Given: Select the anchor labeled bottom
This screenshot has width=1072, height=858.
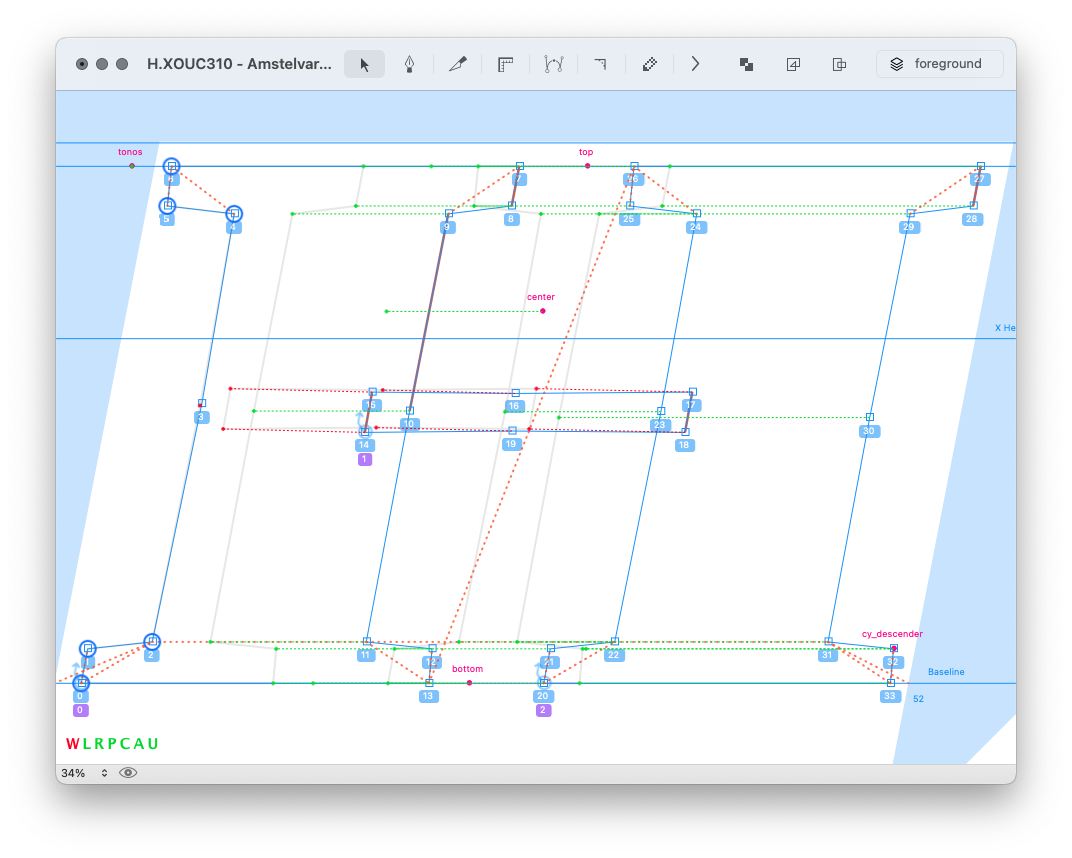Looking at the screenshot, I should 469,683.
